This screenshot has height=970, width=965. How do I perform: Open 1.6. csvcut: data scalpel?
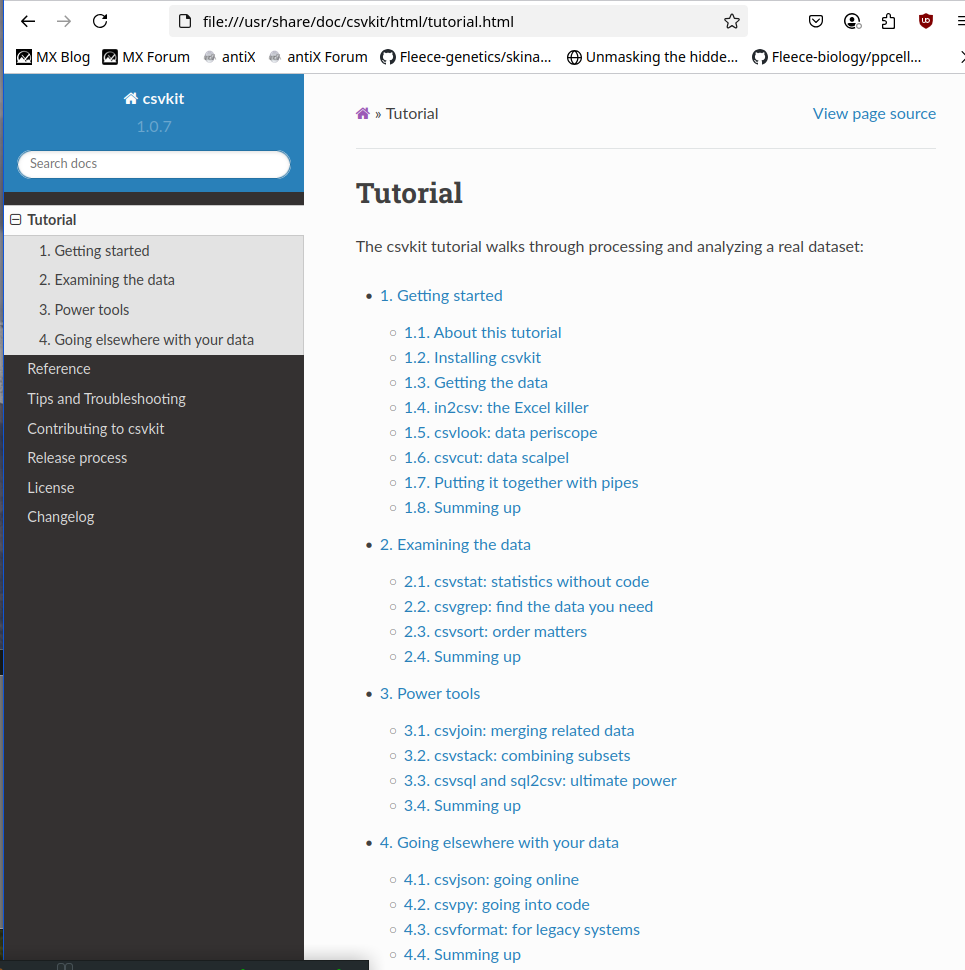[486, 458]
